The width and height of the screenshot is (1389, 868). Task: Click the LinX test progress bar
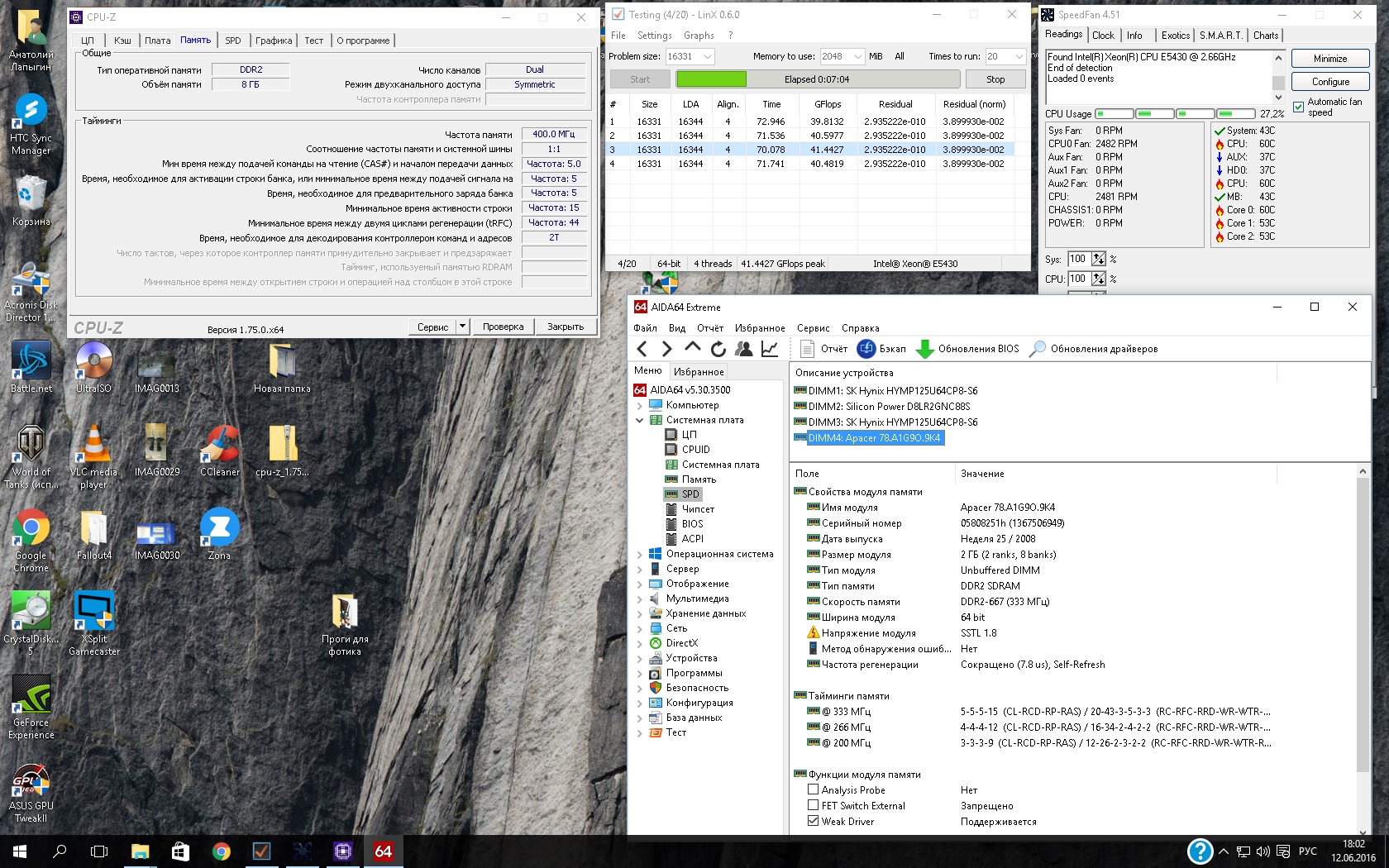[817, 79]
